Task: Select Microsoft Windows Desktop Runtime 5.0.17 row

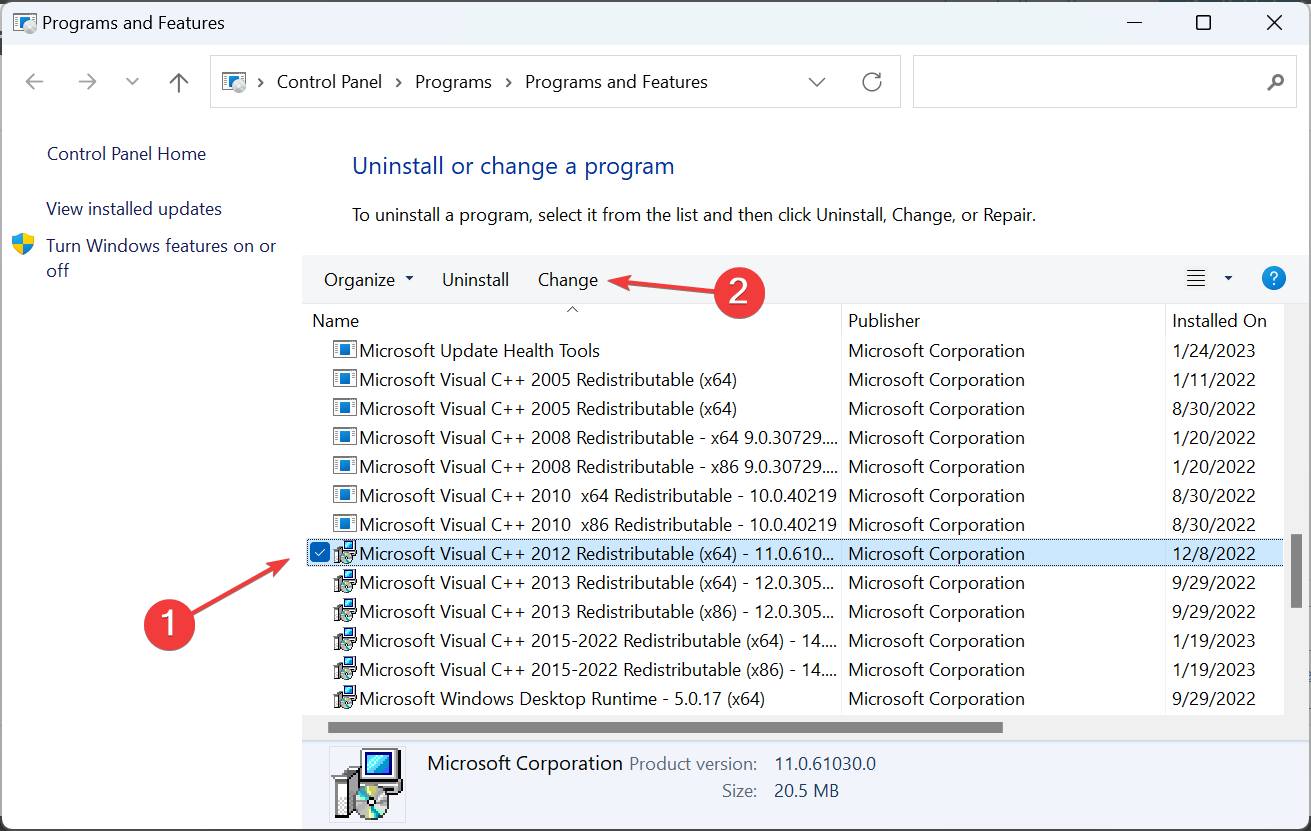Action: (x=794, y=699)
